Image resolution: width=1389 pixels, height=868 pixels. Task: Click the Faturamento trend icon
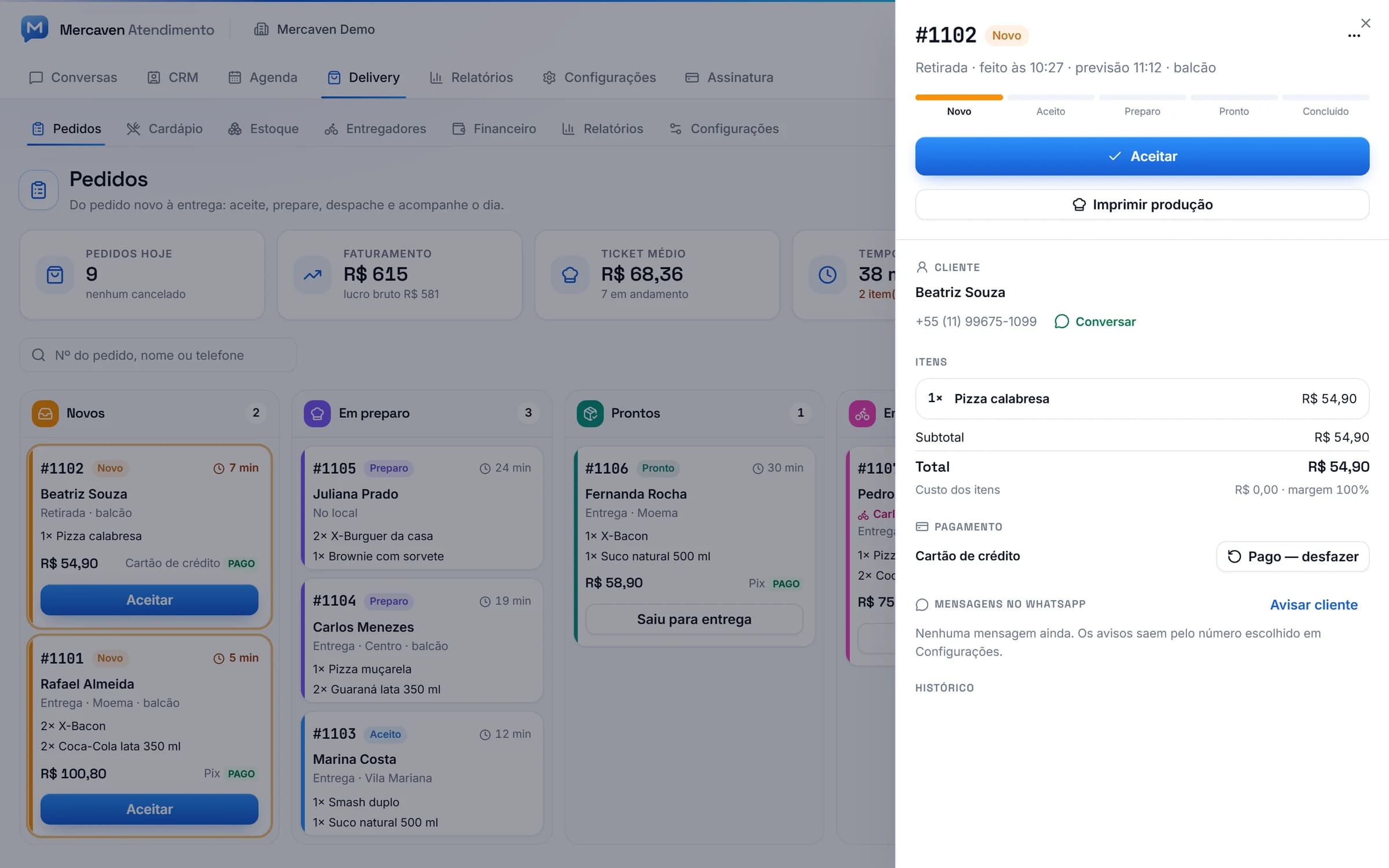[x=313, y=274]
